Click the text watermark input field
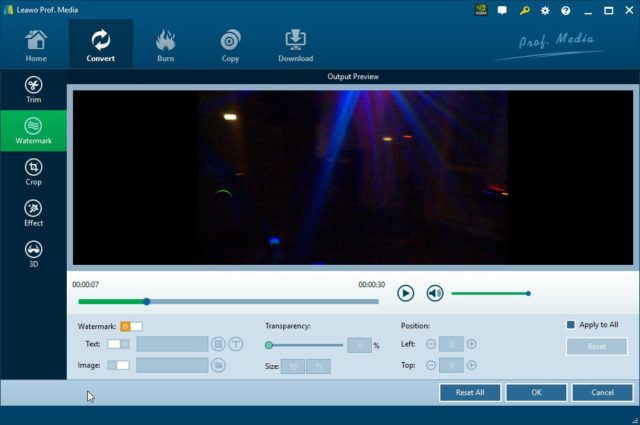The width and height of the screenshot is (640, 425). click(x=172, y=344)
